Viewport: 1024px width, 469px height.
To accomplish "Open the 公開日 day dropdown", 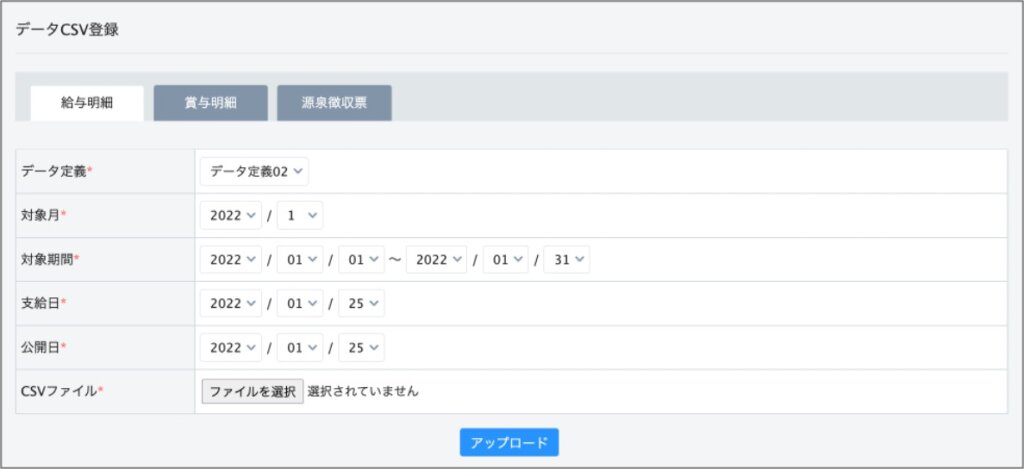I will (x=361, y=347).
